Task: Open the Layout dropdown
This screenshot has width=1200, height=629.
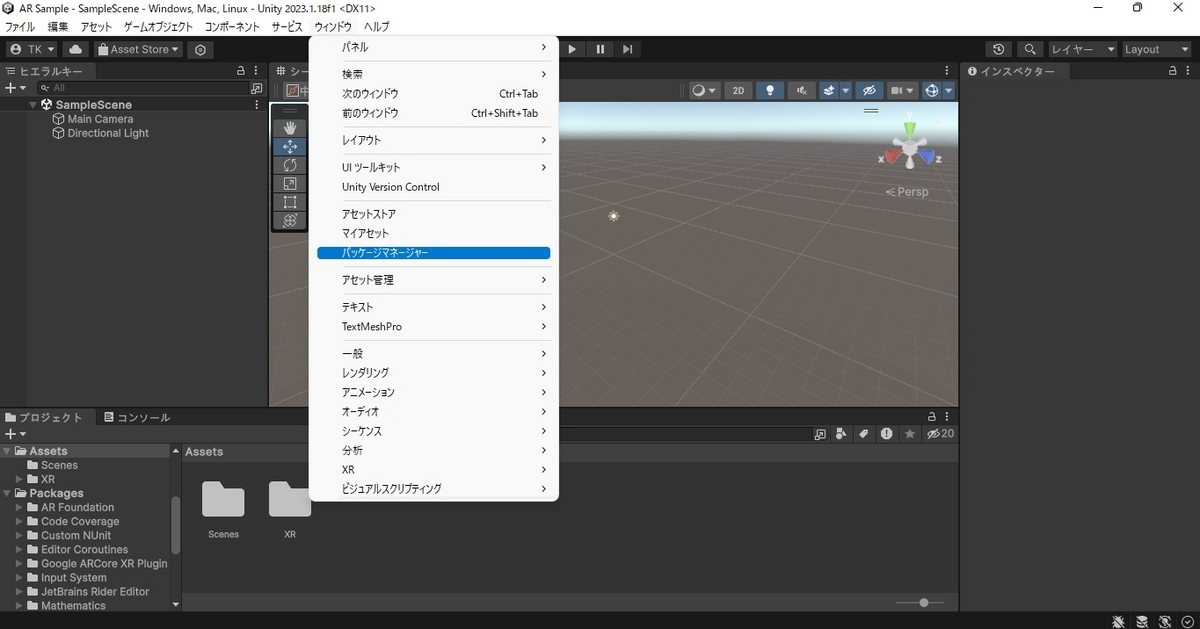Action: click(x=1156, y=49)
